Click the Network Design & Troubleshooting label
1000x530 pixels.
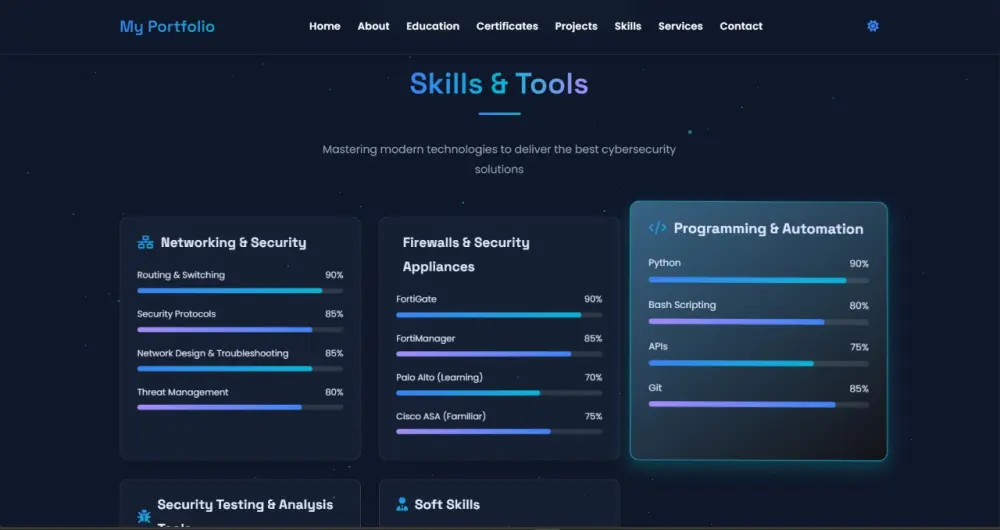[x=213, y=353]
